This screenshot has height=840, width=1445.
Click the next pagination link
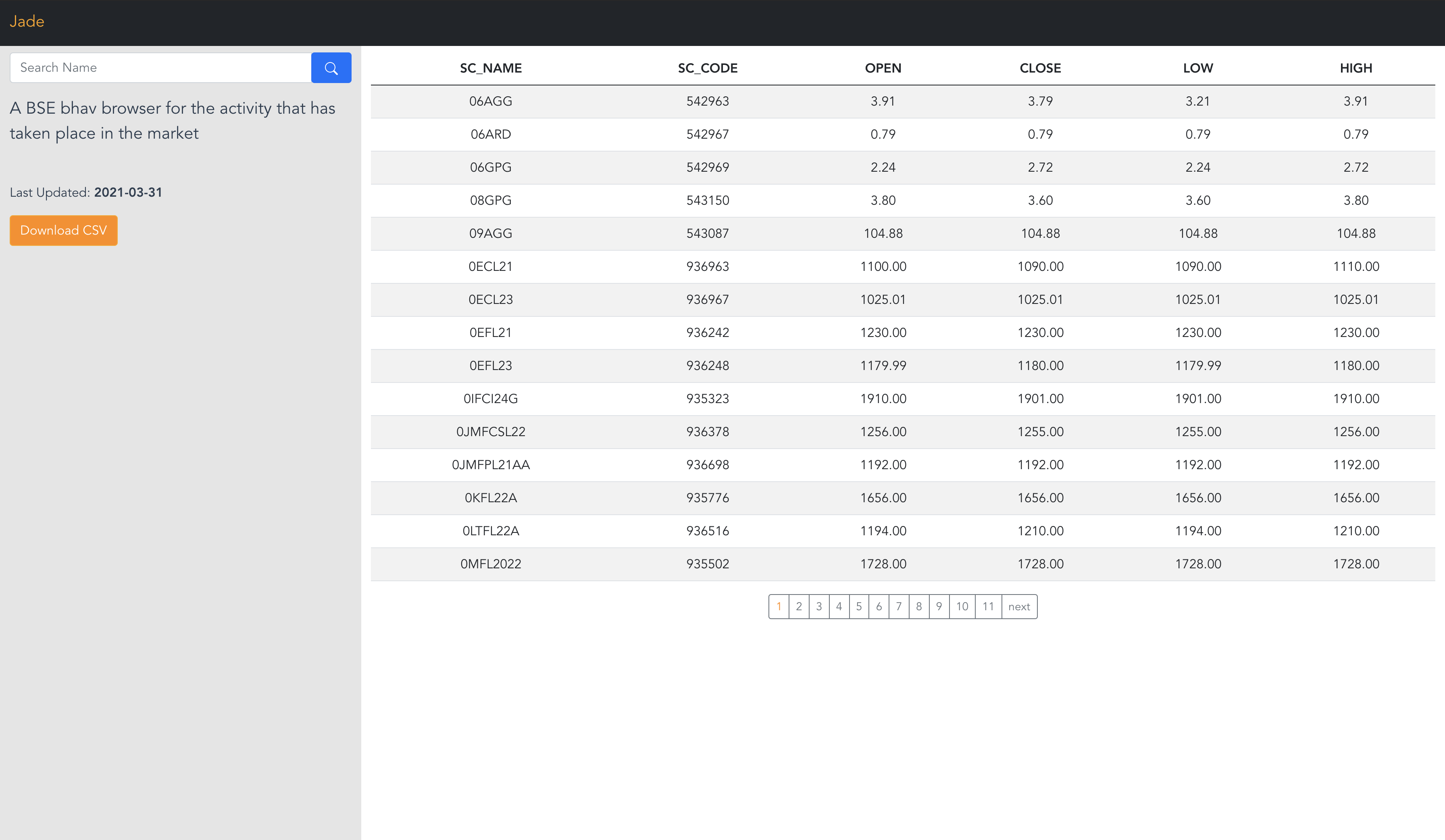tap(1019, 606)
